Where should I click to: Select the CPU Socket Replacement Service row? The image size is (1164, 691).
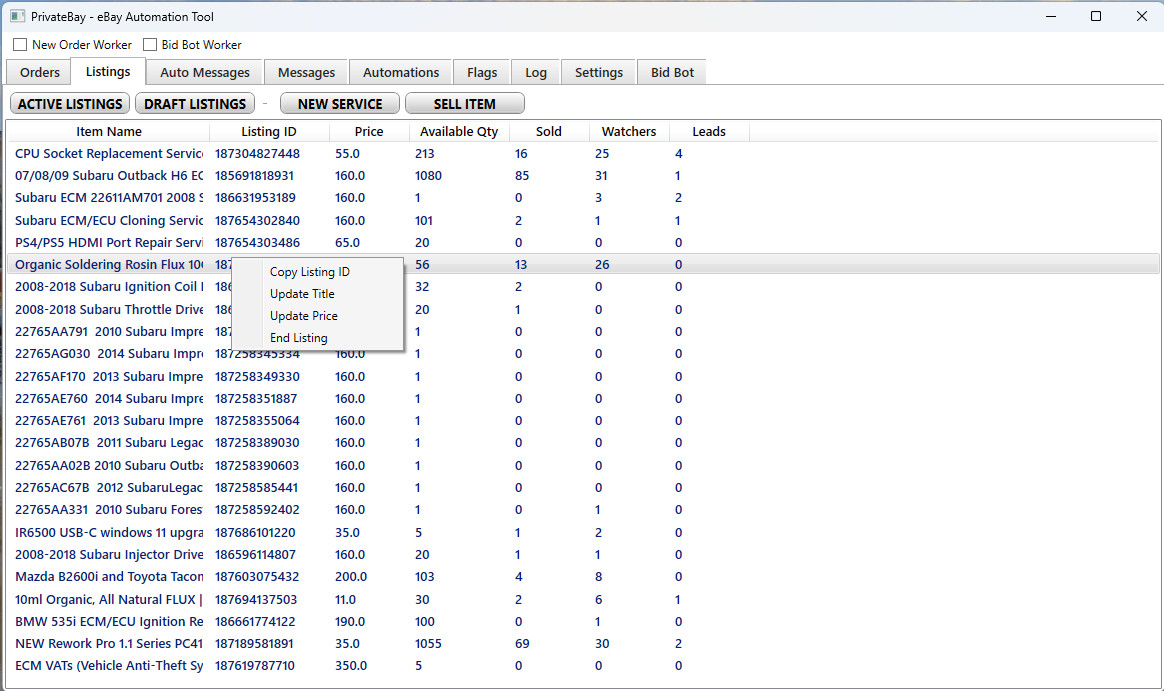[108, 154]
